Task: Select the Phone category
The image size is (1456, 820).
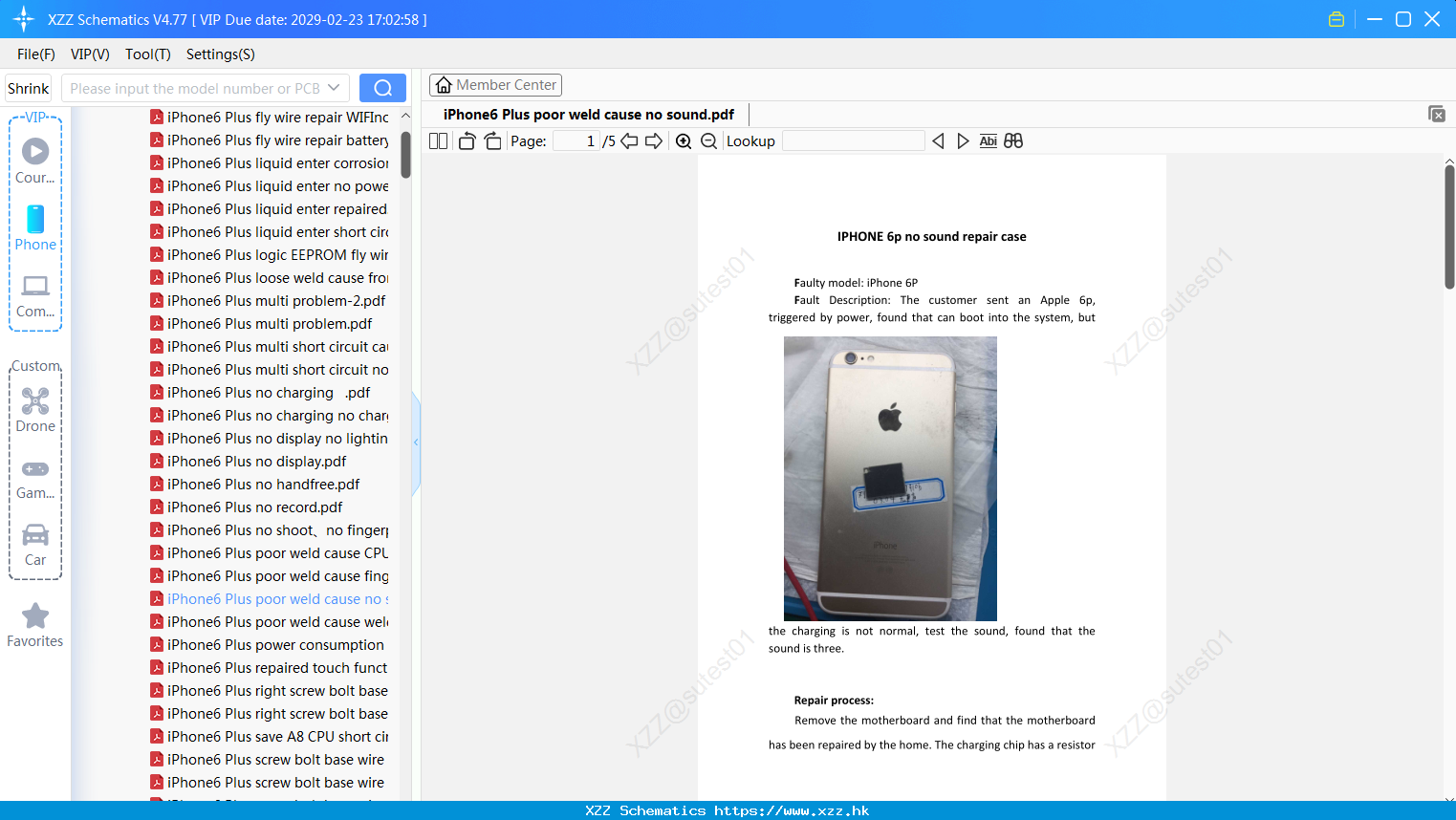Action: pos(35,228)
